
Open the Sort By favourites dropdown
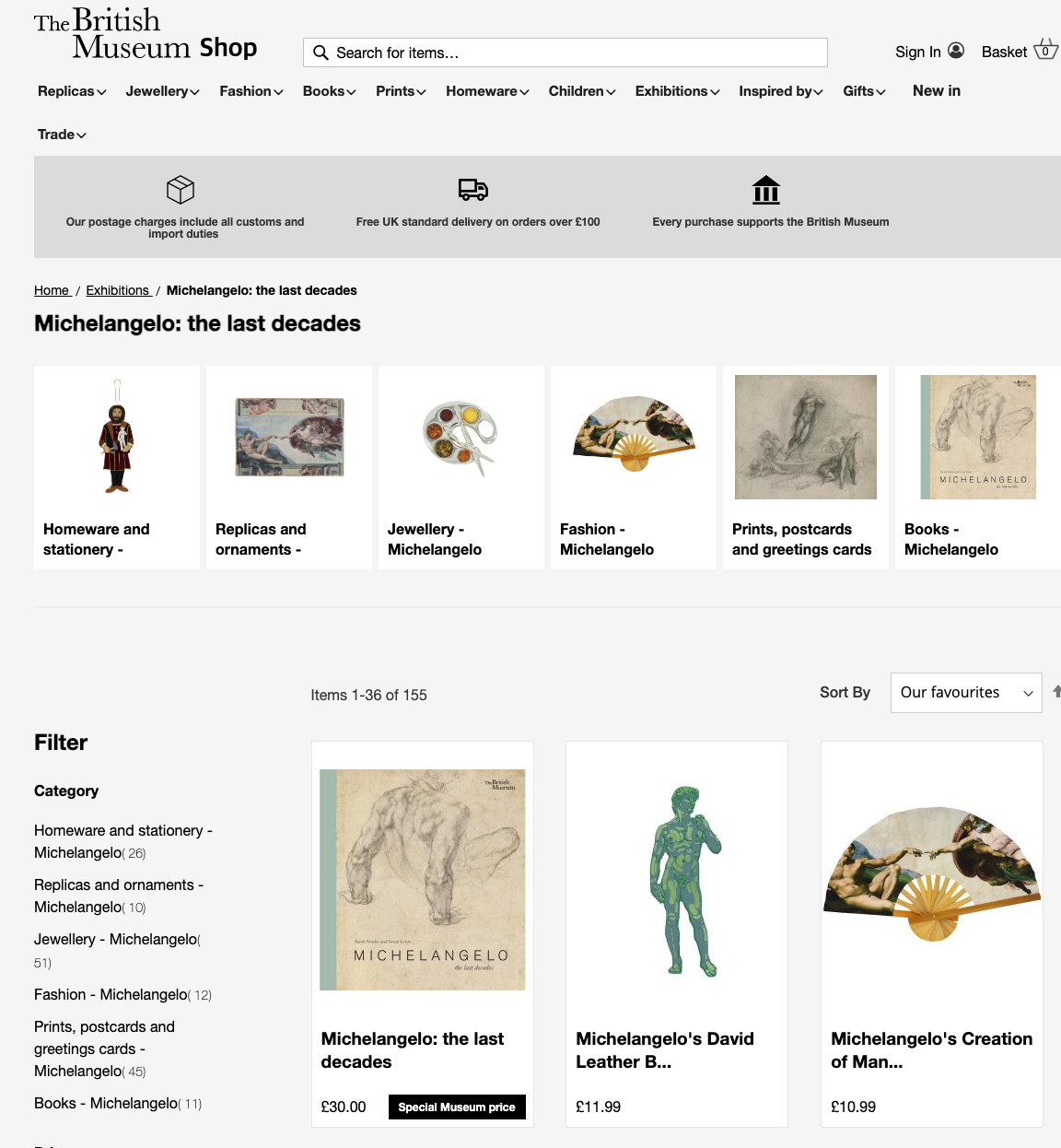(966, 693)
